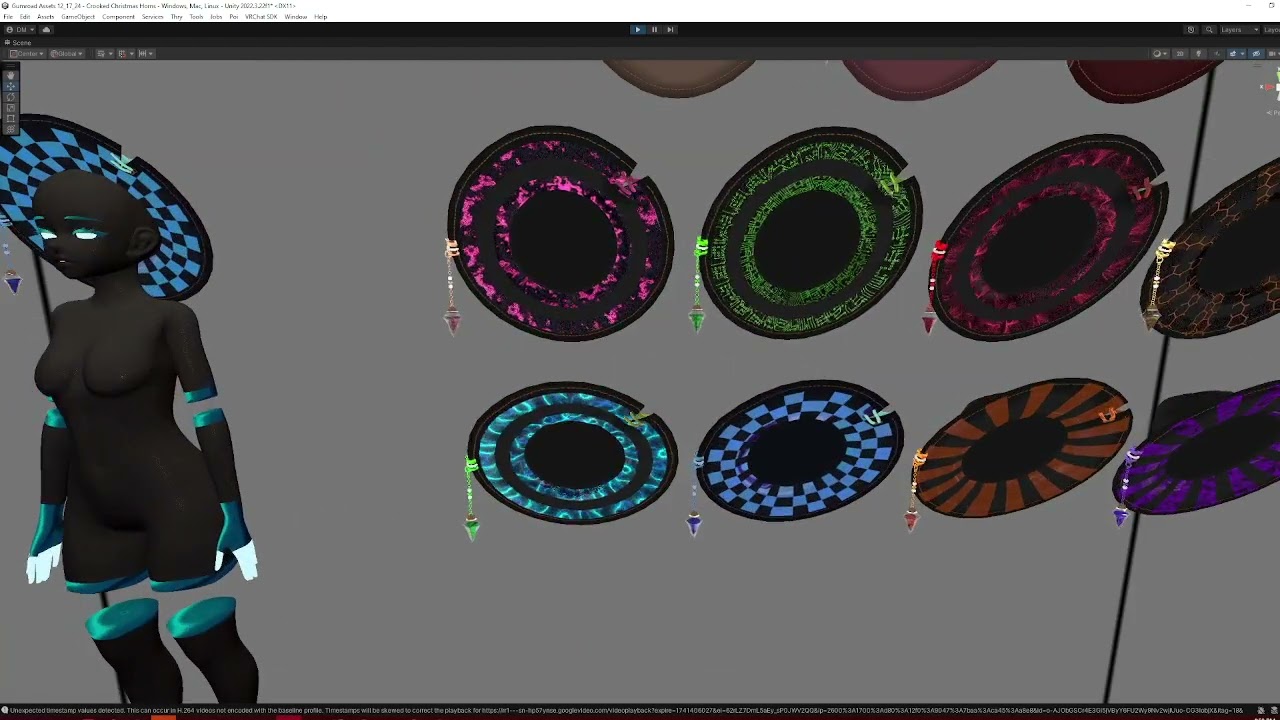Open the cloud services icon
Viewport: 1280px width, 720px height.
tap(46, 30)
